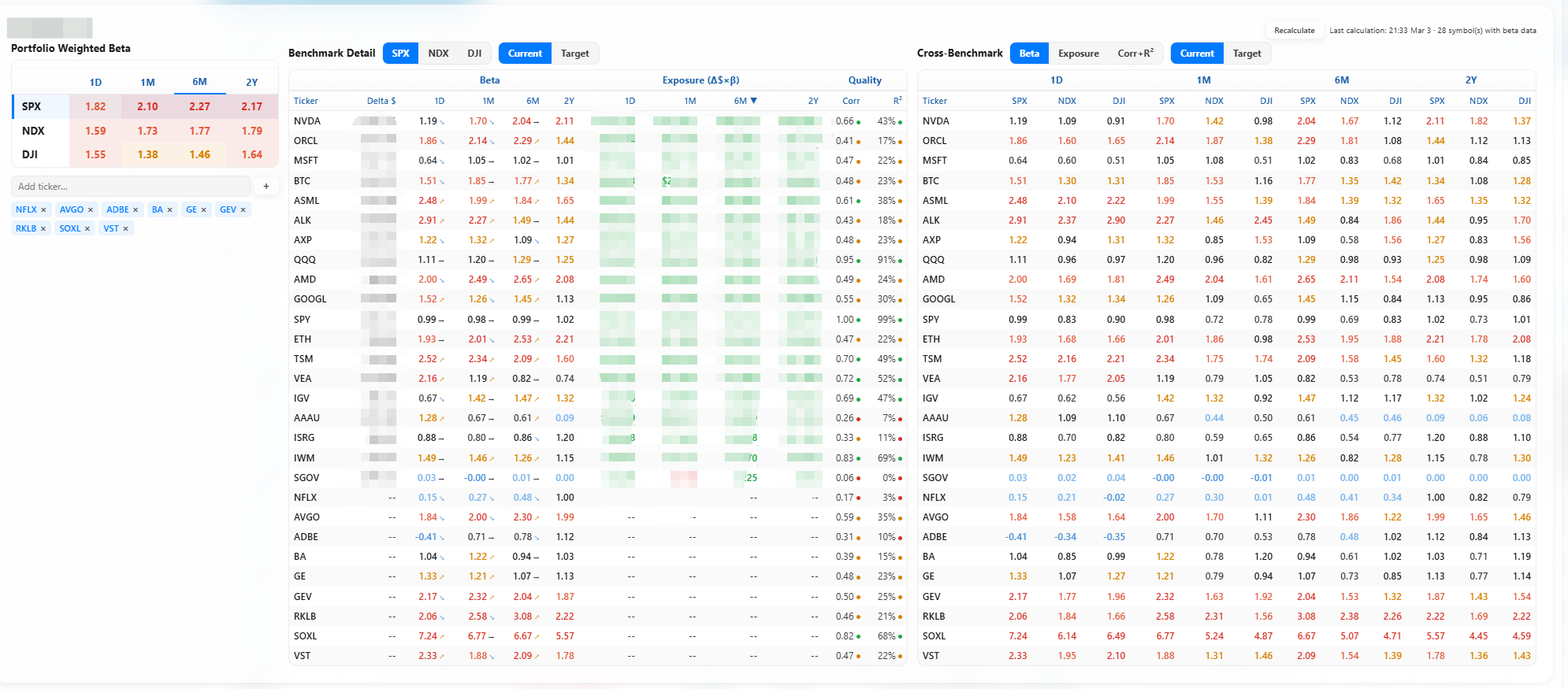1568x689 pixels.
Task: Click the red R² dot for SGOV
Action: pos(900,478)
